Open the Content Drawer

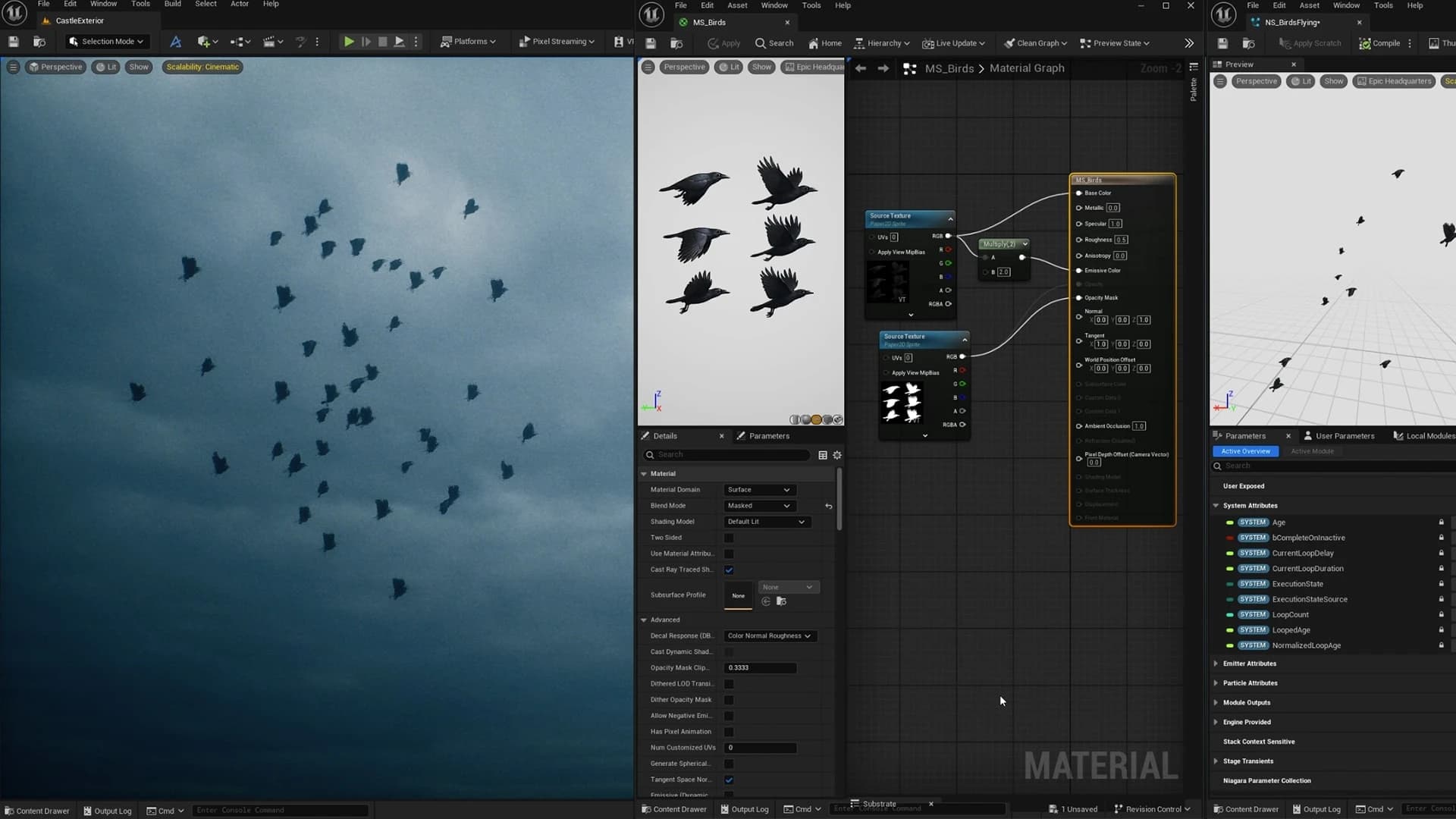pyautogui.click(x=37, y=811)
